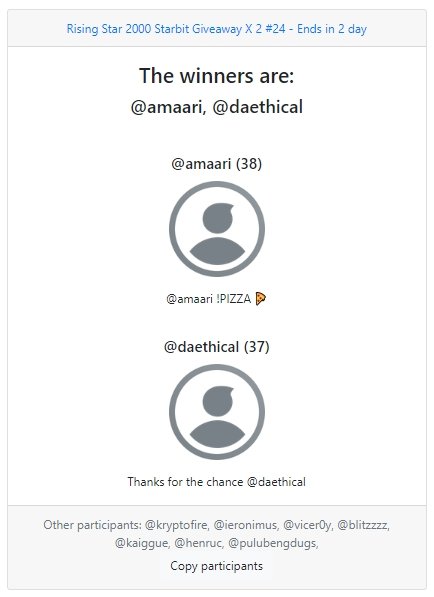Click Thanks for the chance @daethical comment
This screenshot has height=597, width=434.
[217, 482]
